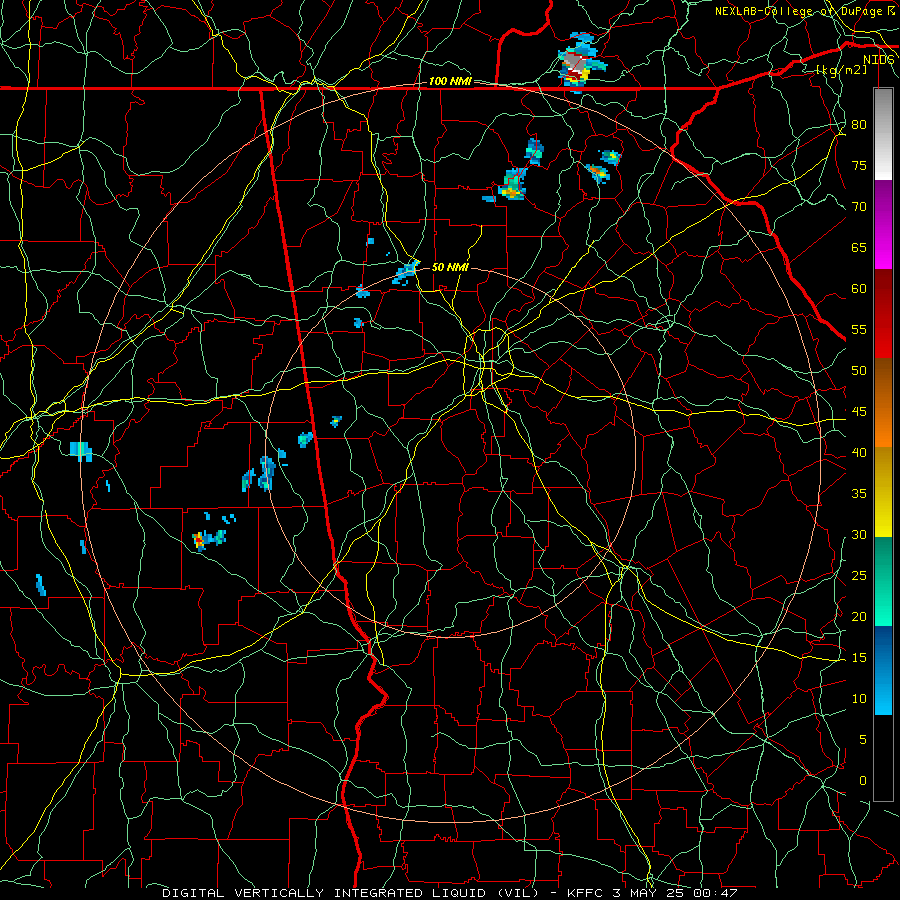Click the 0 value on the VIL scale
This screenshot has width=900, height=900.
tap(863, 781)
